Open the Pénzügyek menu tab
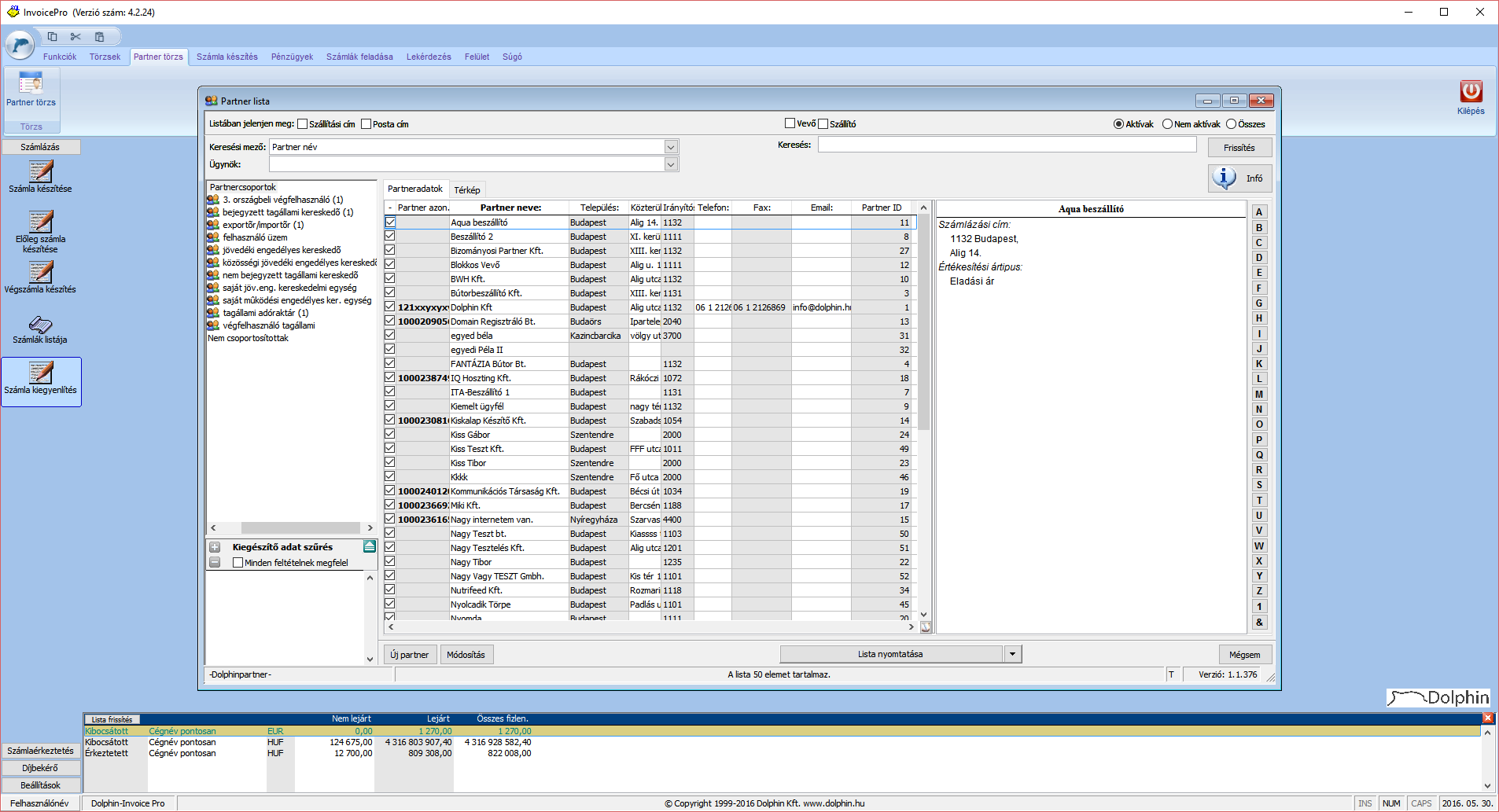1499x812 pixels. pyautogui.click(x=292, y=57)
